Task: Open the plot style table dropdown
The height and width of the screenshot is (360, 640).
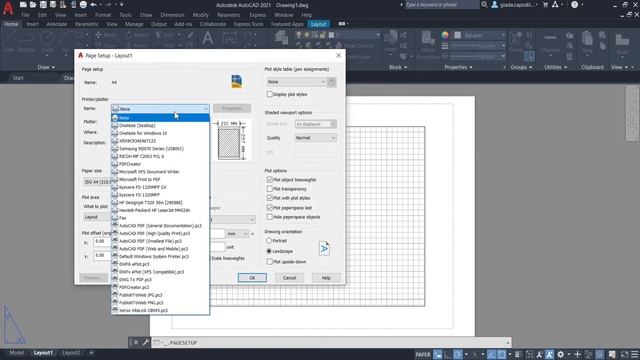Action: [x=296, y=82]
